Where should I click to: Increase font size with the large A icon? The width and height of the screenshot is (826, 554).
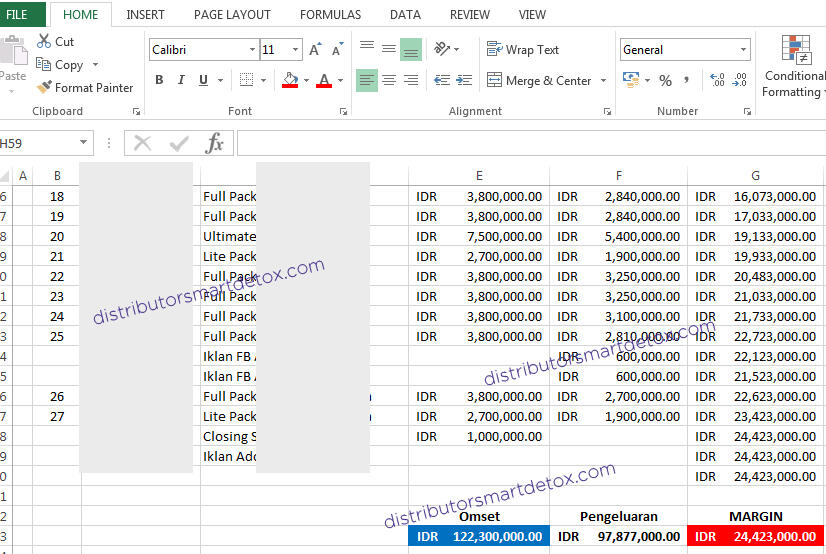tap(315, 50)
